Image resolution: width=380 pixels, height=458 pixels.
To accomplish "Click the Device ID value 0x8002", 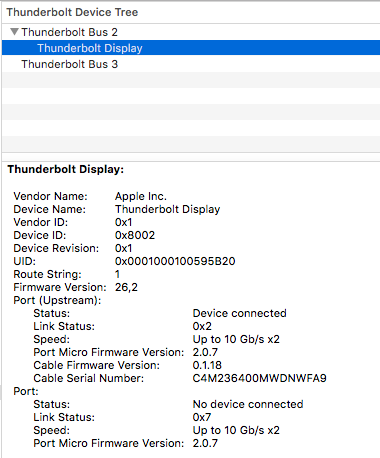I will pos(135,235).
